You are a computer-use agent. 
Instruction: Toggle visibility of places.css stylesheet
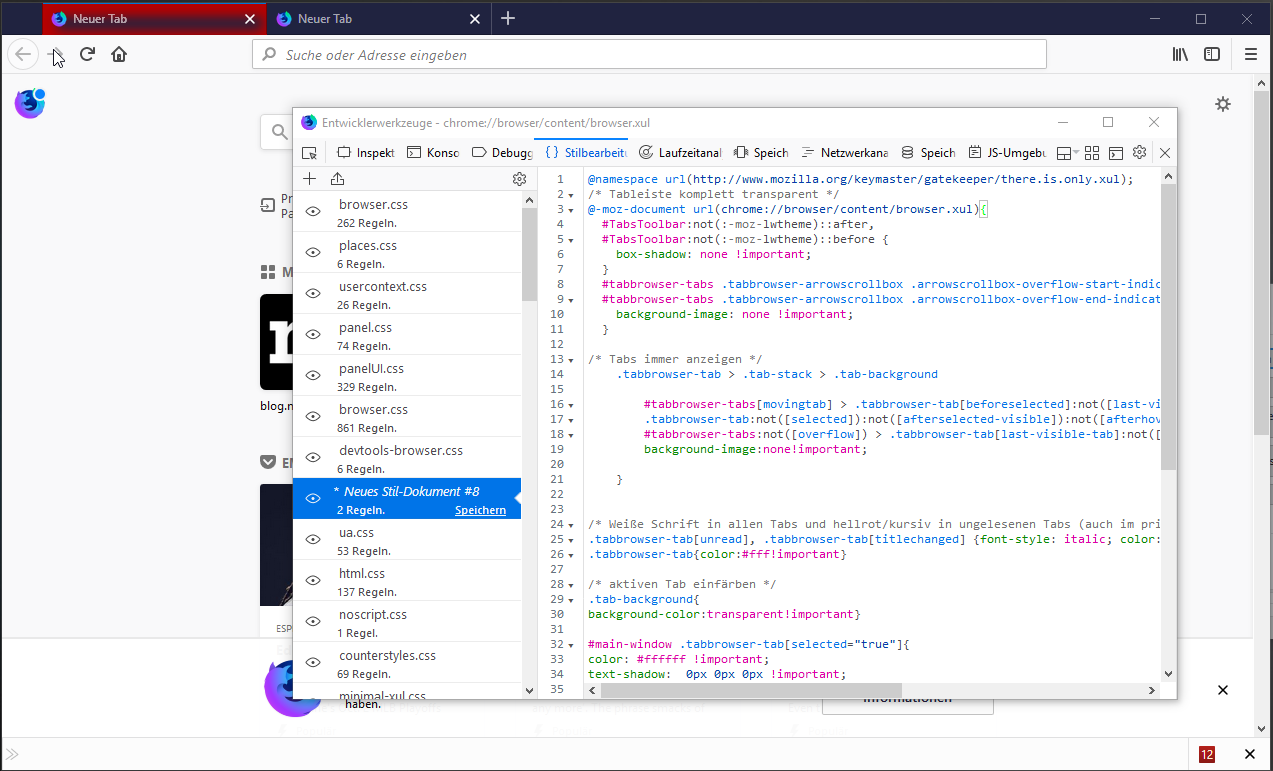click(313, 253)
